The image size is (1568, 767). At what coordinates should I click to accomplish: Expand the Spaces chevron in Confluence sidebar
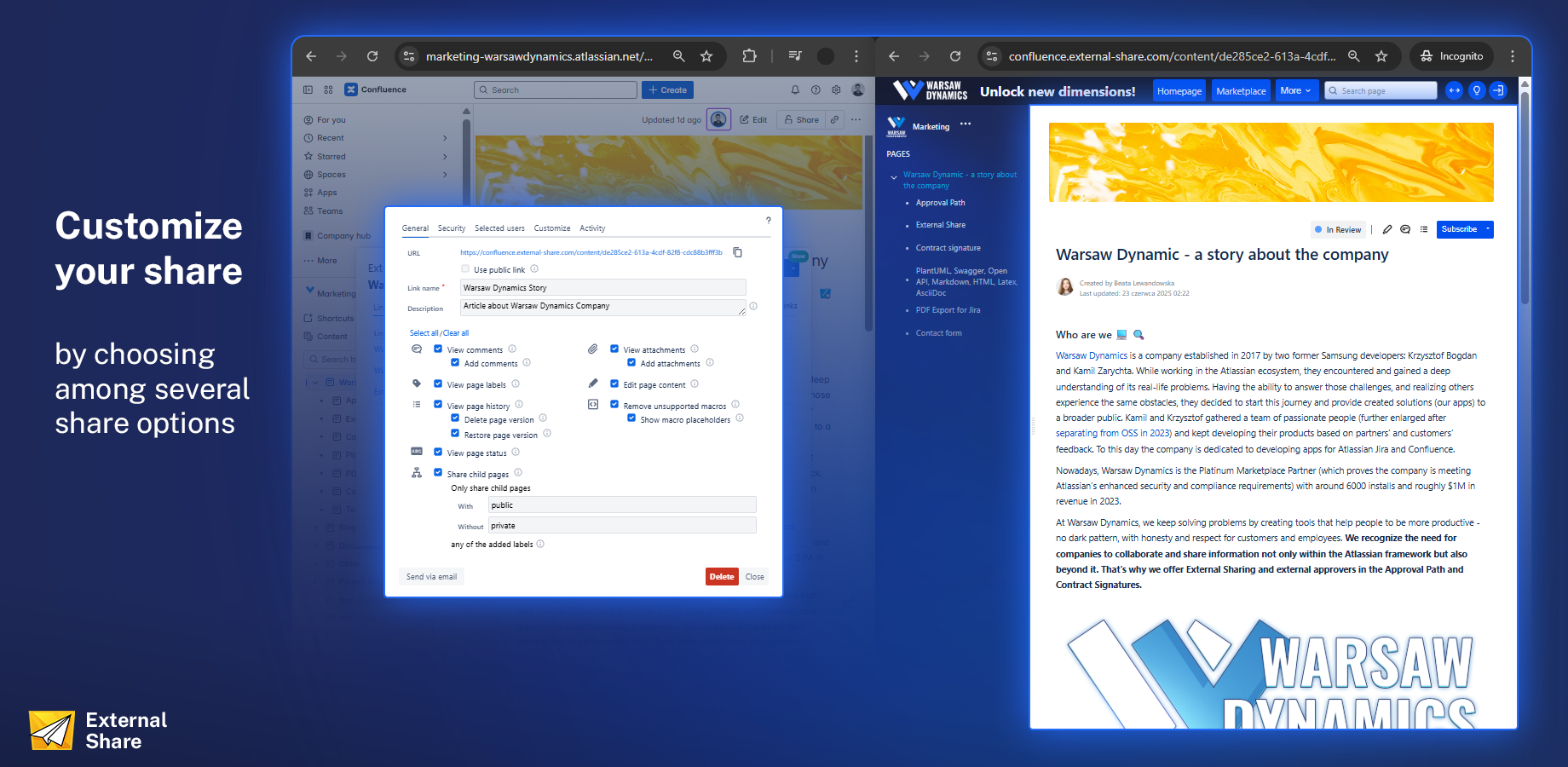tap(445, 175)
